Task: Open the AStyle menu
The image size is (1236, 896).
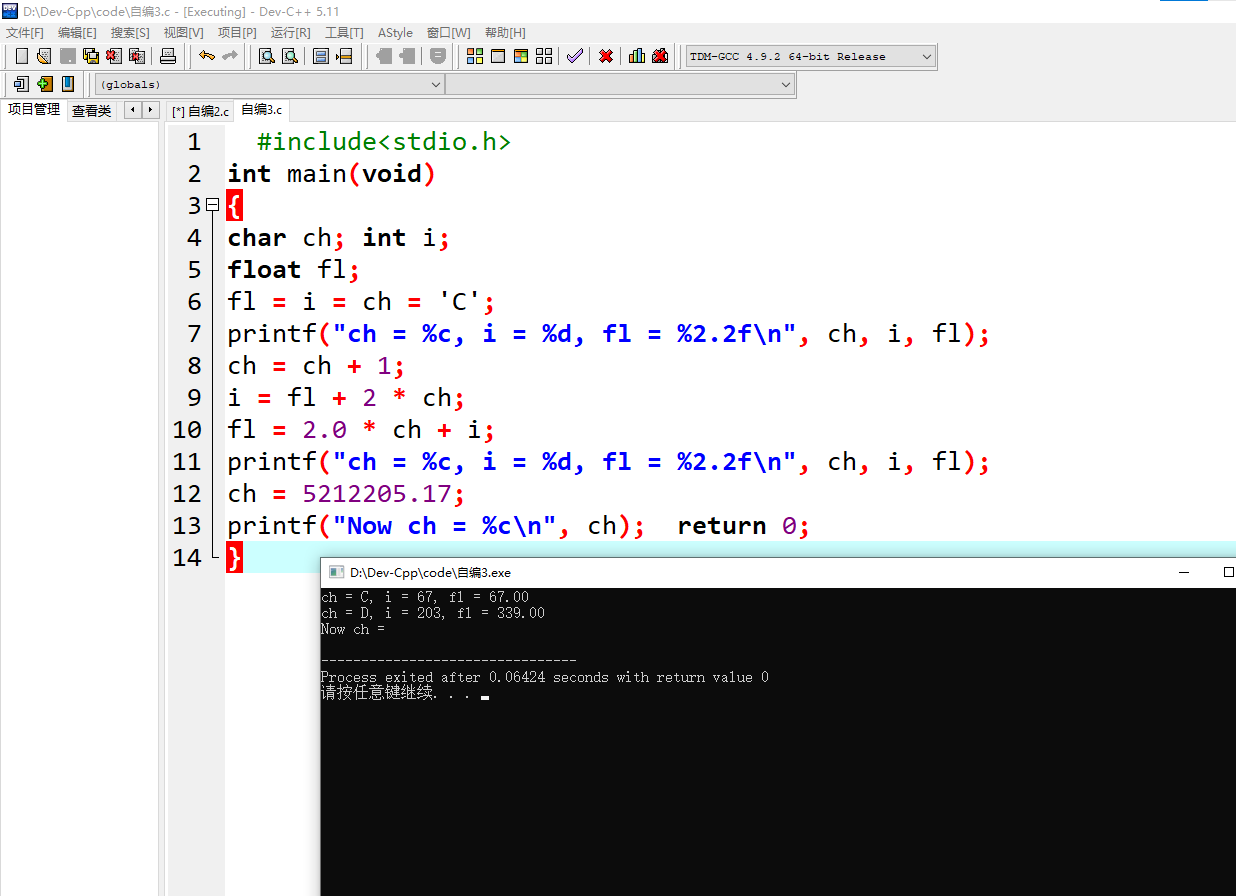Action: point(395,33)
